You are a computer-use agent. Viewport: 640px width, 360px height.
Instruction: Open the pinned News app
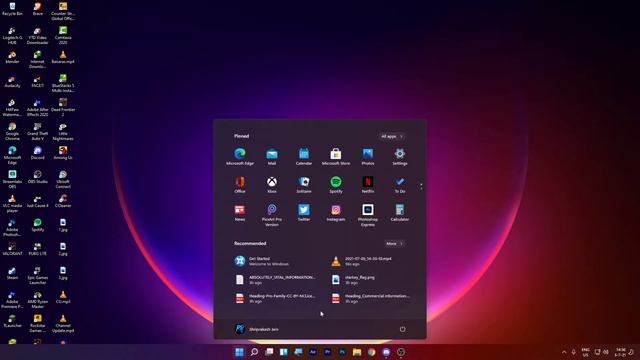[240, 213]
